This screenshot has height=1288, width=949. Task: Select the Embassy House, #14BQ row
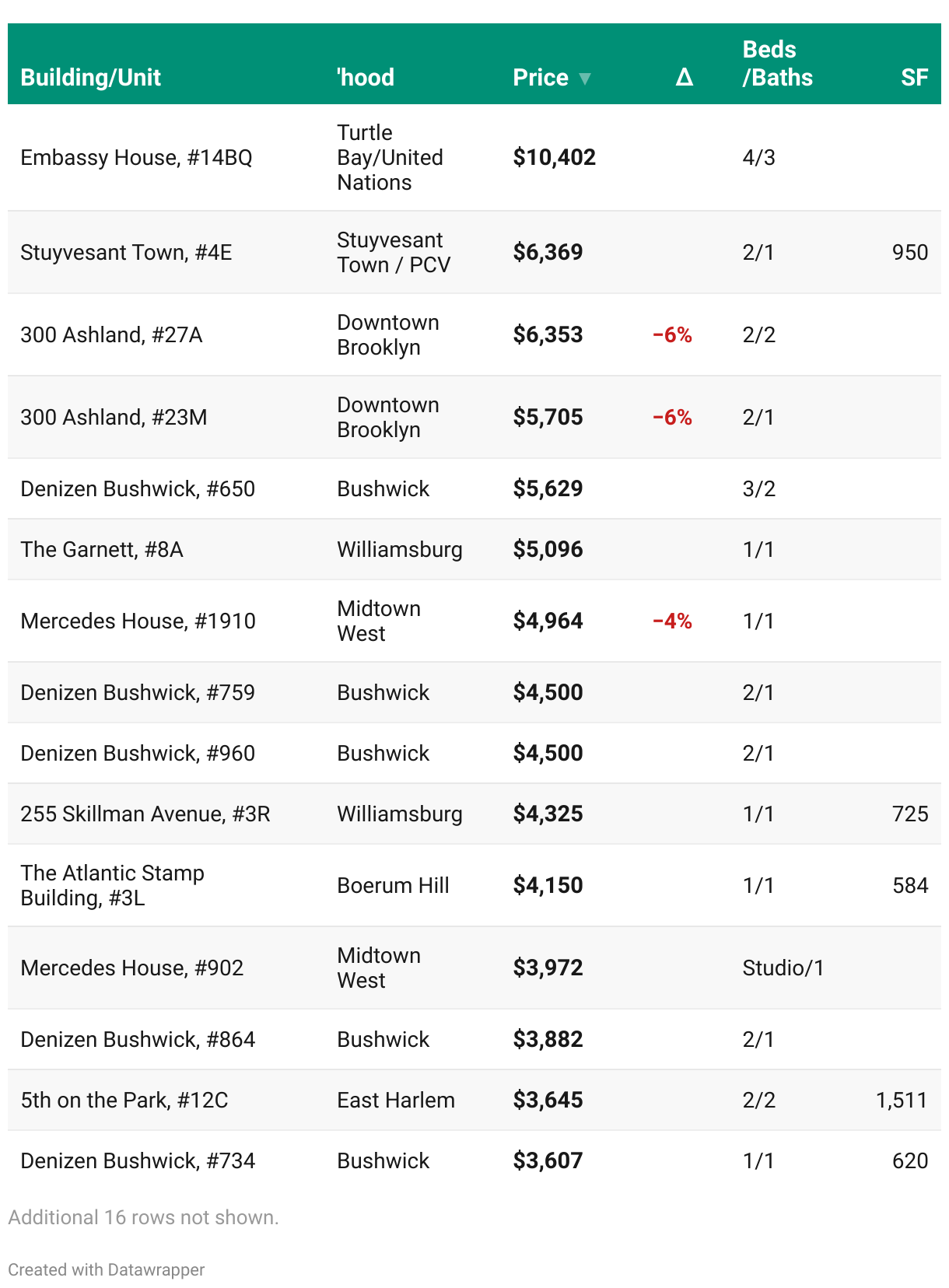point(136,158)
